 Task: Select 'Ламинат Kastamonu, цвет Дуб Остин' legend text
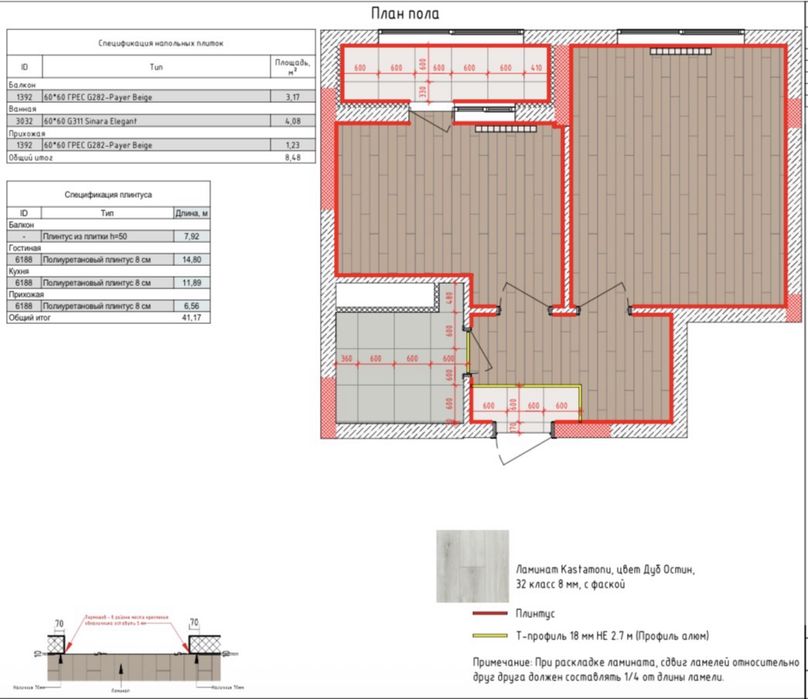[x=605, y=570]
